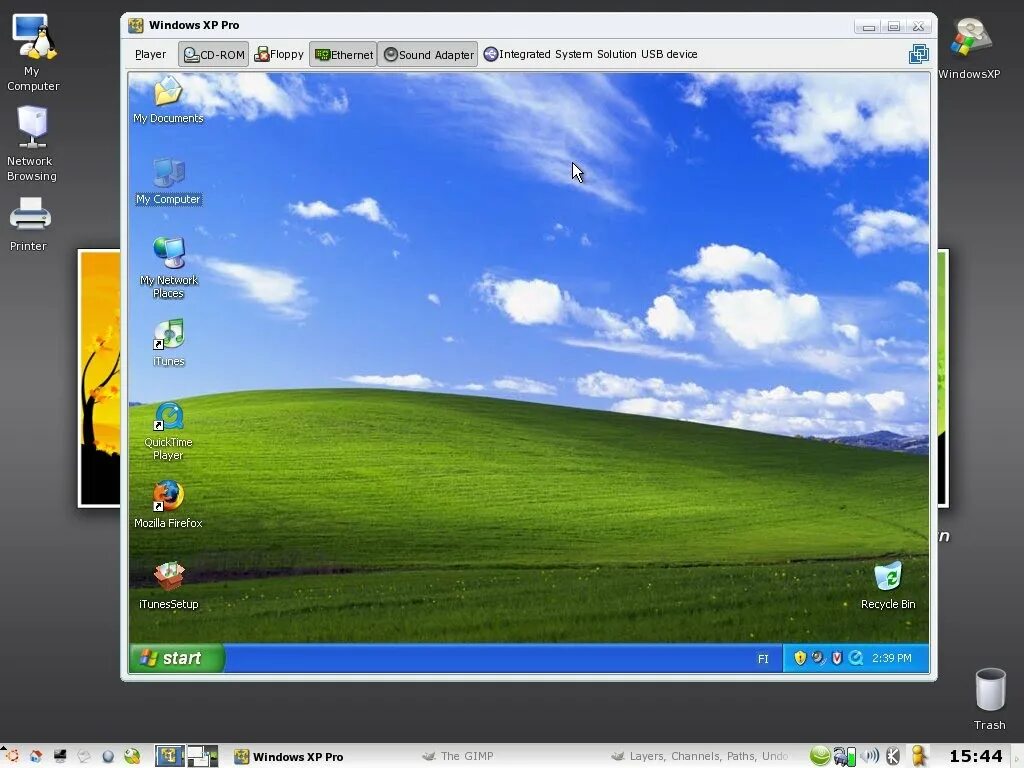Select host My Computer penguin icon
This screenshot has height=768, width=1024.
(x=33, y=52)
